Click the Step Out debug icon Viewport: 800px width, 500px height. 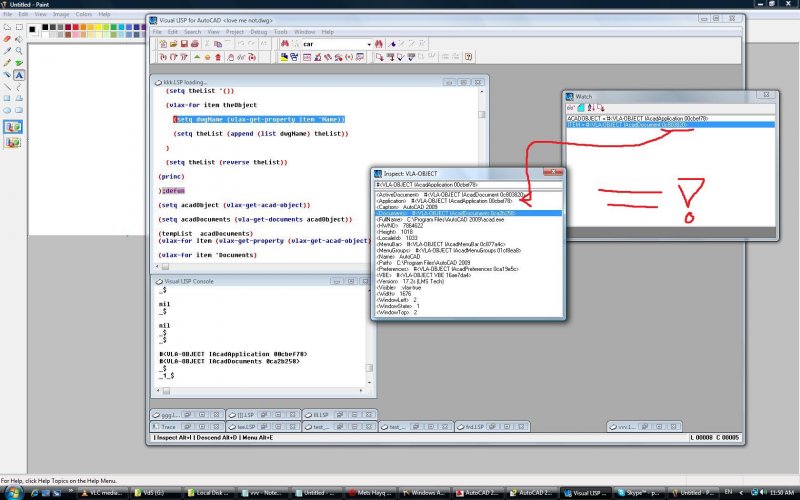184,57
